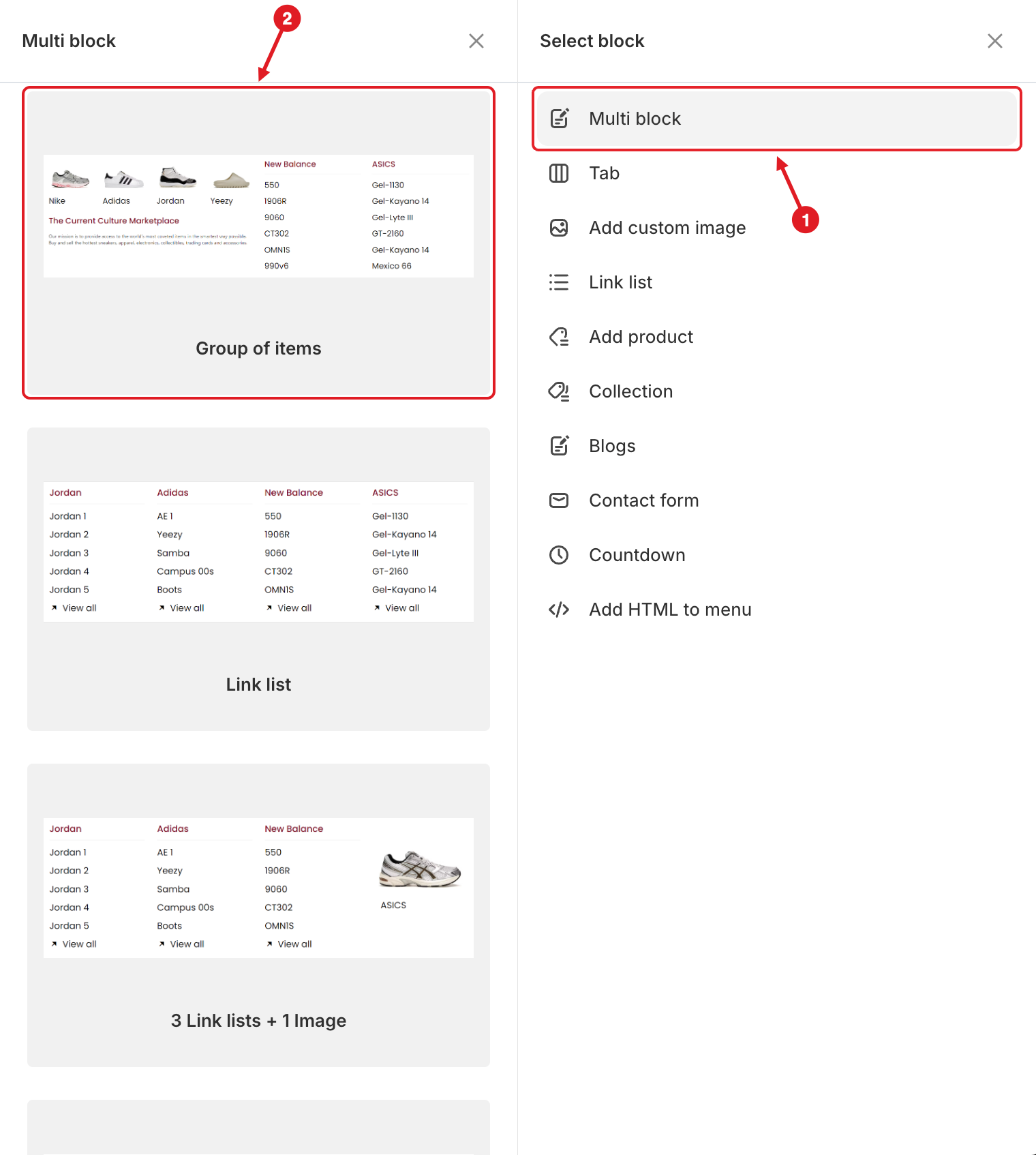Click the Collection tags icon
Image resolution: width=1036 pixels, height=1155 pixels.
tap(559, 391)
